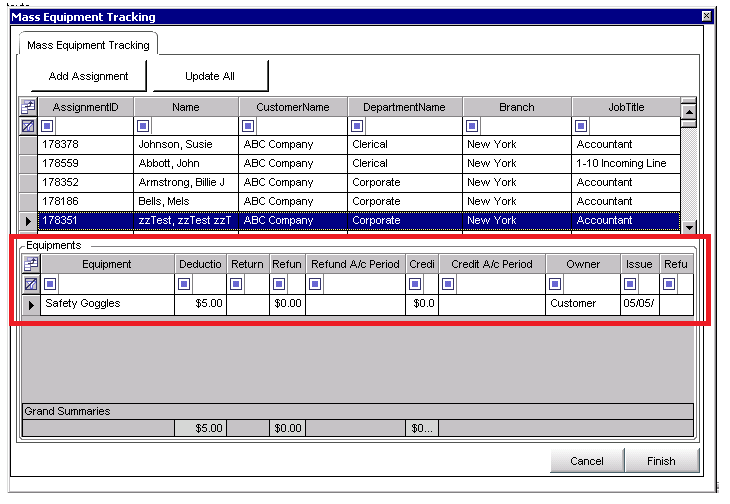Select the Johnson, Susie assignment row
Screen dimensions: 730x504
click(350, 145)
